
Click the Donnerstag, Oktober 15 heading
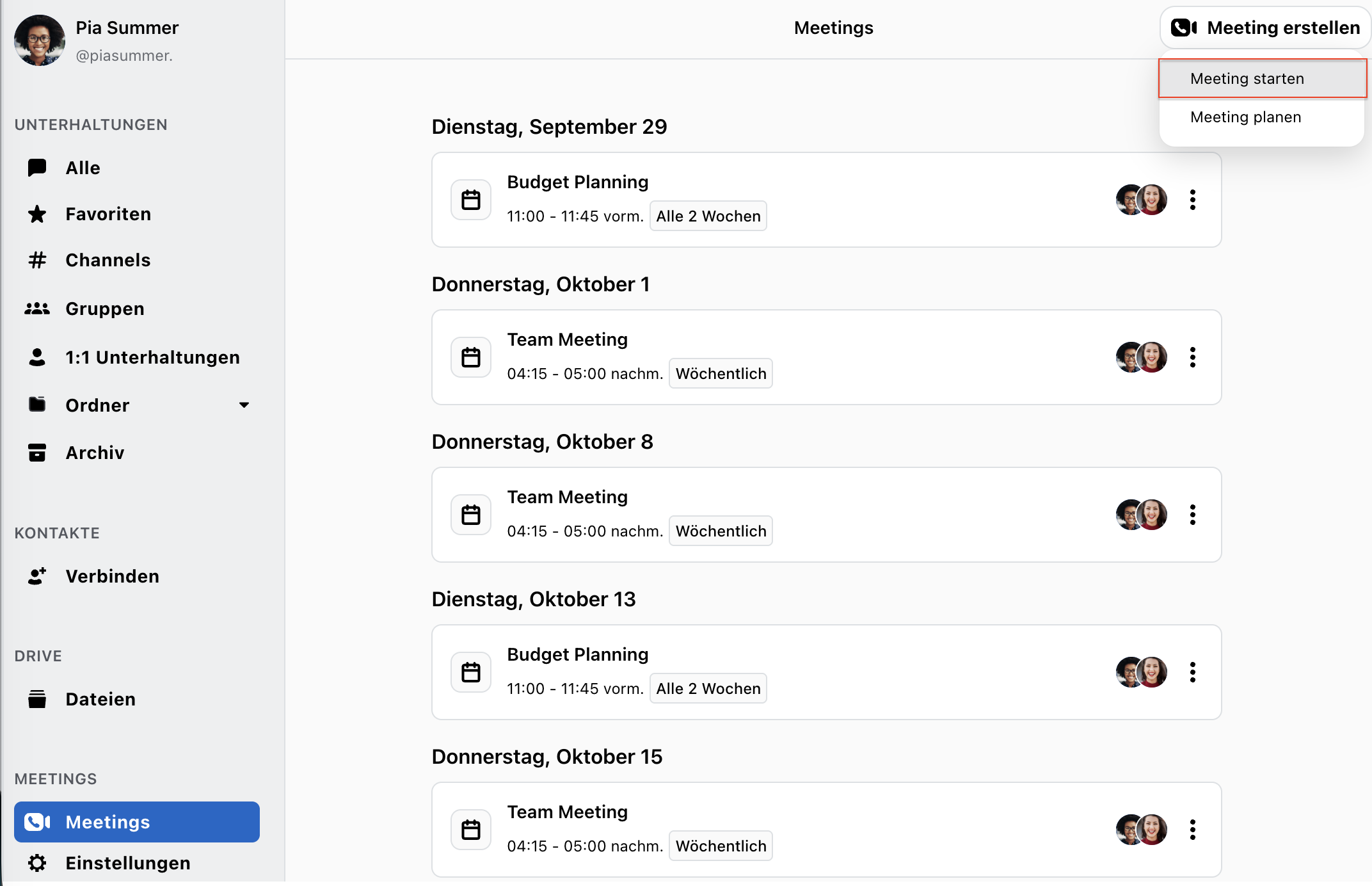(547, 757)
